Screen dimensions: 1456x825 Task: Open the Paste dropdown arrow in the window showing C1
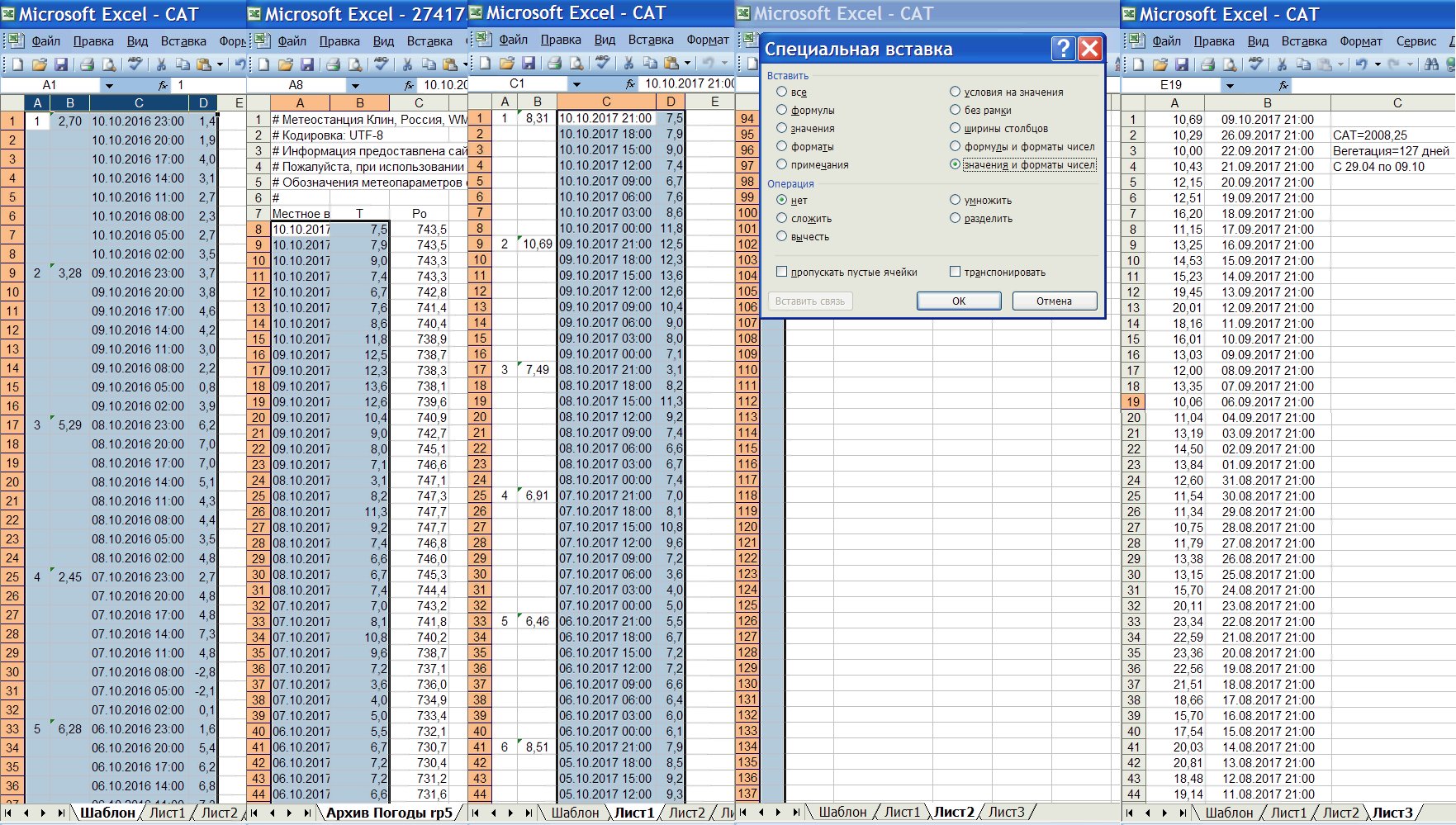click(x=687, y=63)
